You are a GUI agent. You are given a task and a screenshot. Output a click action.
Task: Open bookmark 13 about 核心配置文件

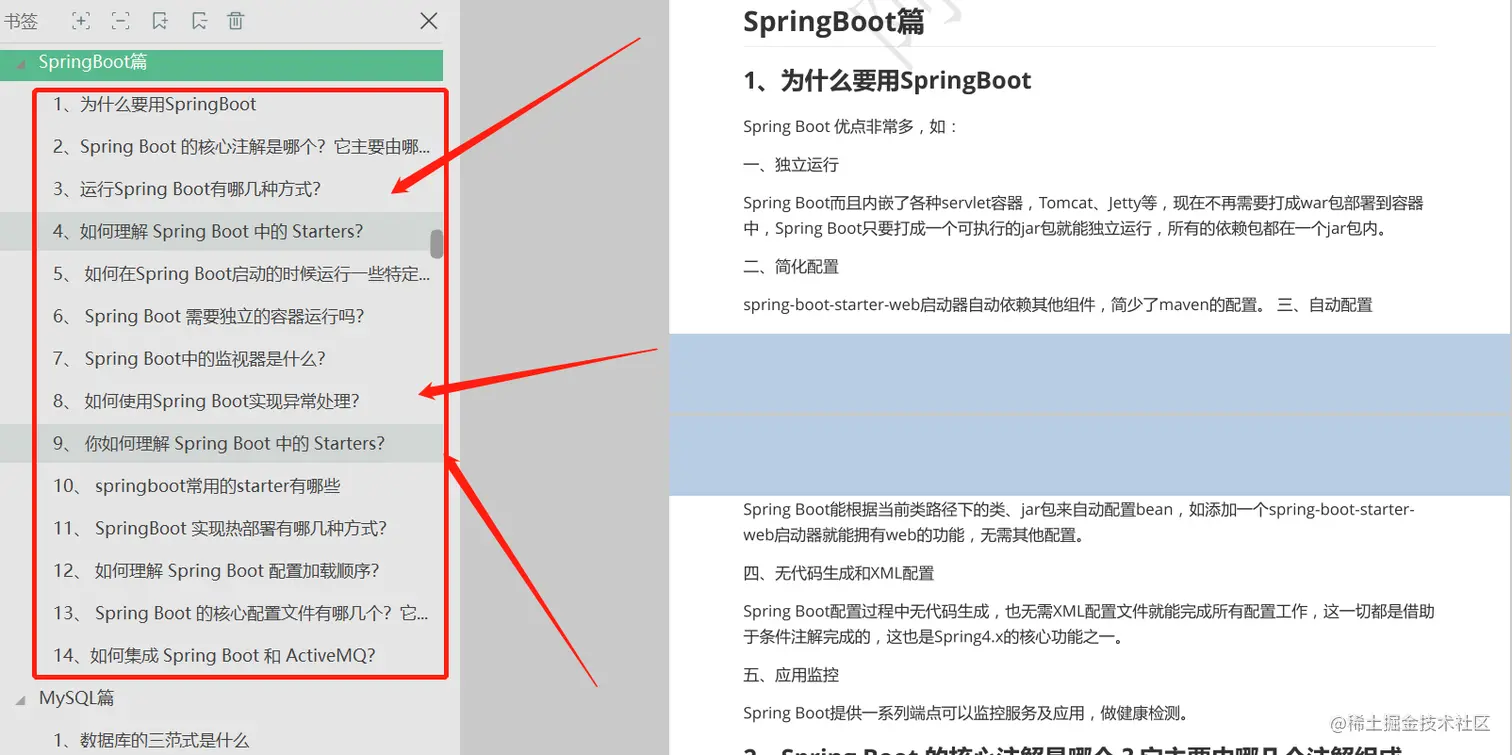click(x=241, y=613)
